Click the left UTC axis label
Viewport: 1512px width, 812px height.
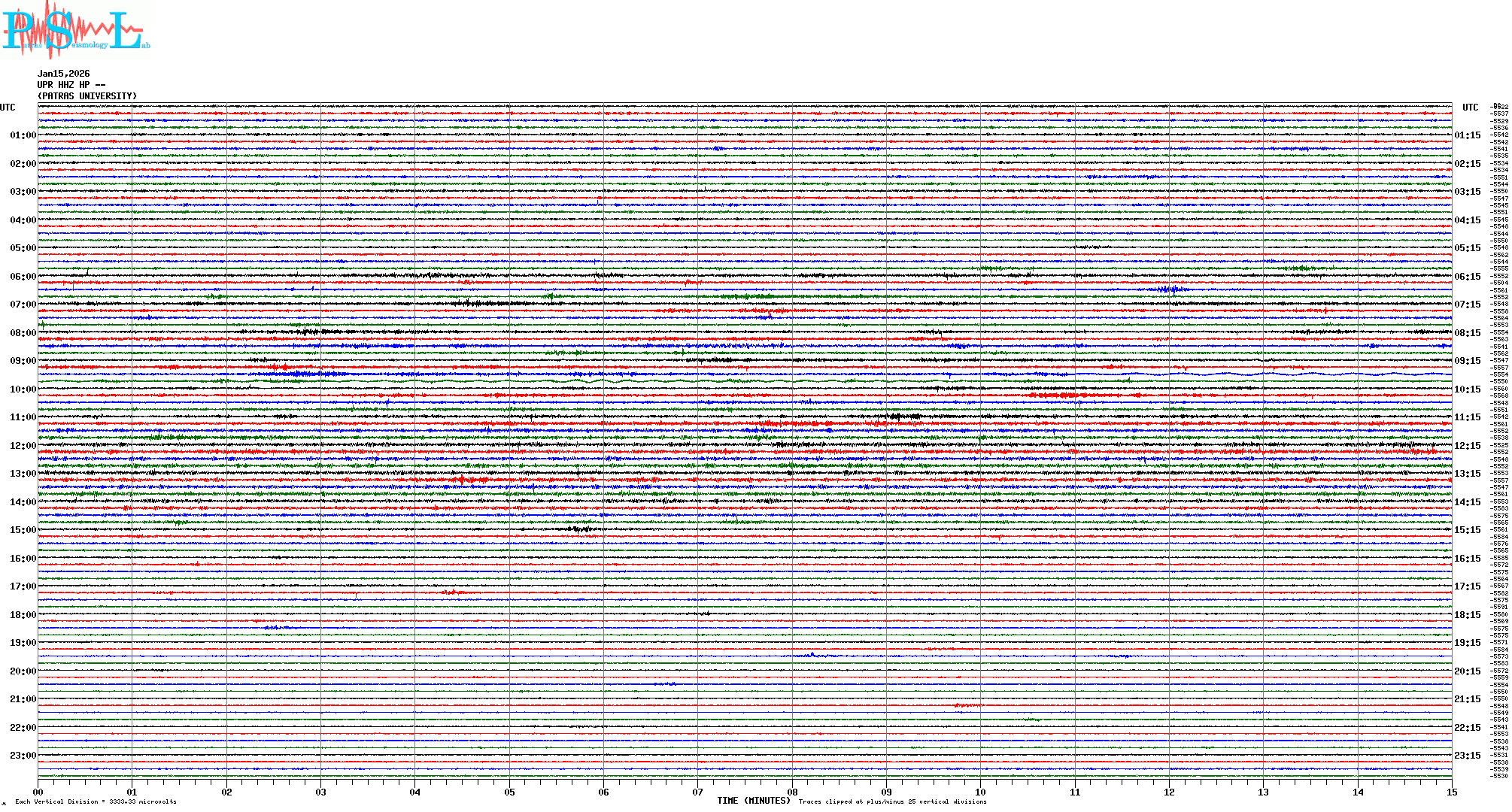pos(8,108)
